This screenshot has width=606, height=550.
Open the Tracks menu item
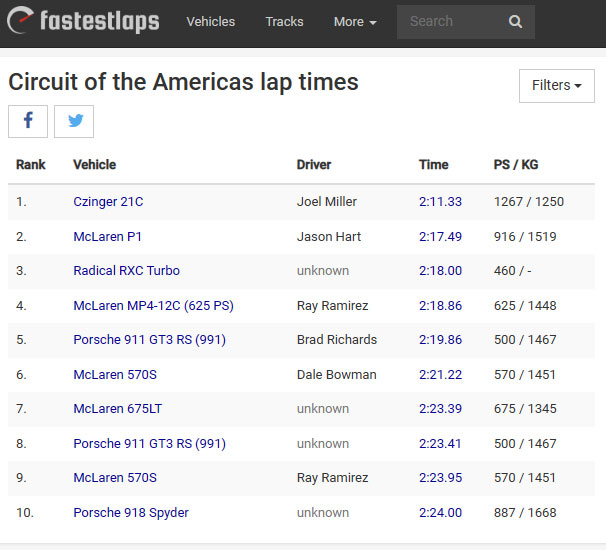284,22
